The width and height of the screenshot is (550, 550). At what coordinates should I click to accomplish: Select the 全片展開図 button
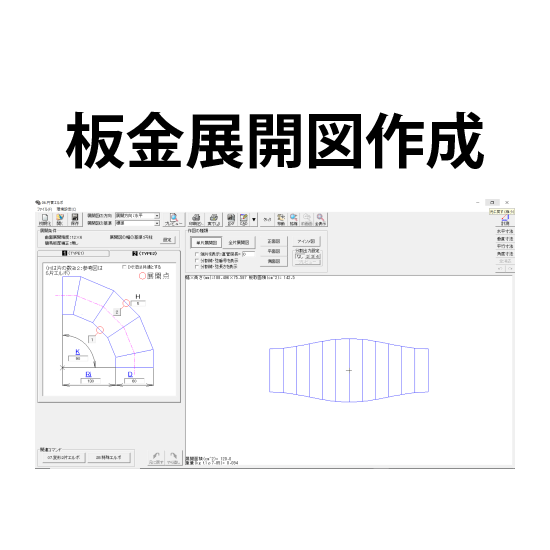tap(239, 243)
